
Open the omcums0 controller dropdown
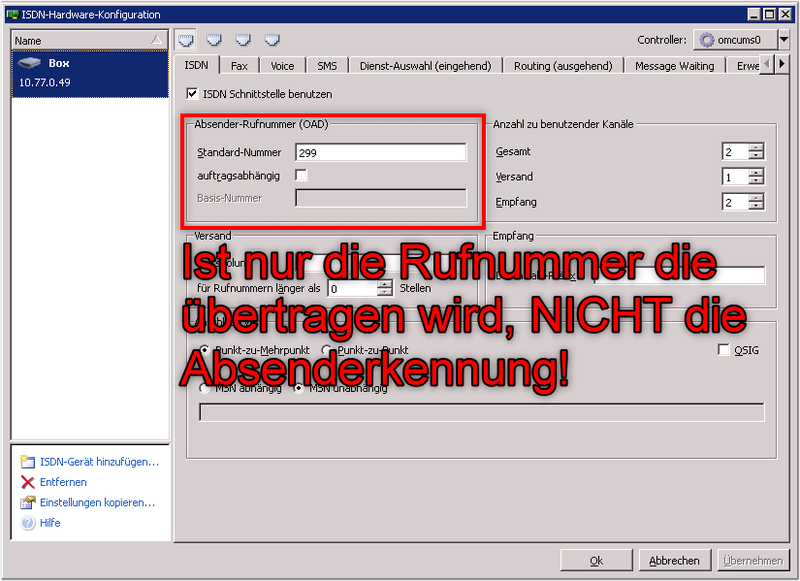(785, 40)
